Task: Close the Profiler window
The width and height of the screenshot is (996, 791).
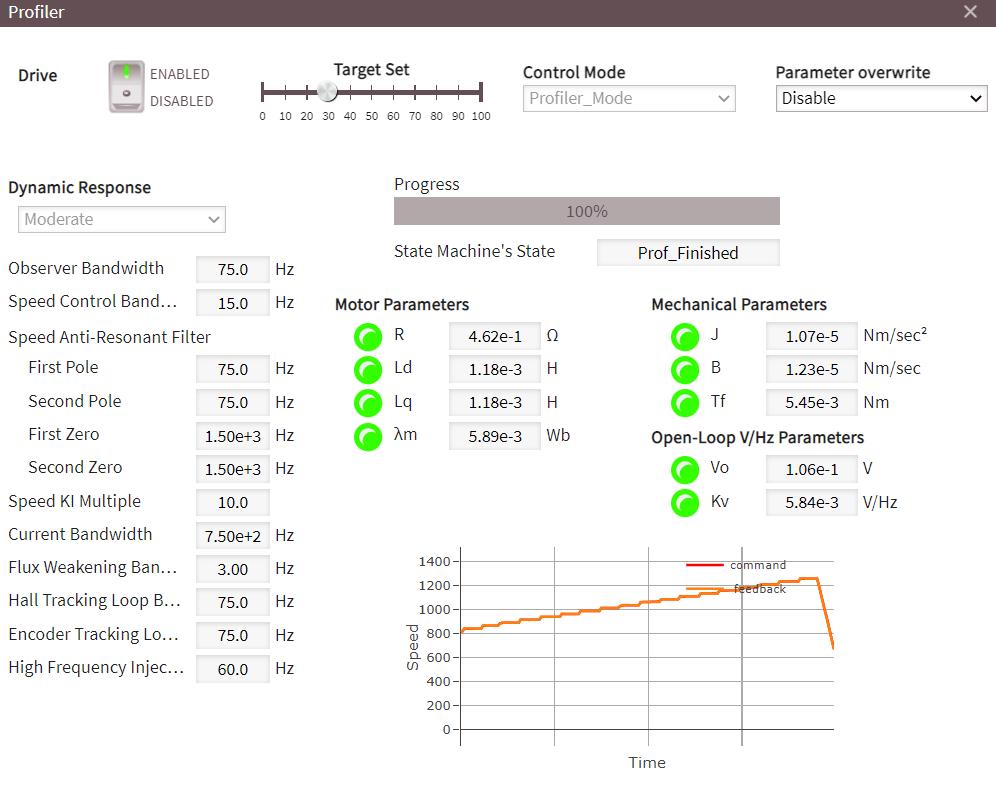Action: click(x=970, y=12)
